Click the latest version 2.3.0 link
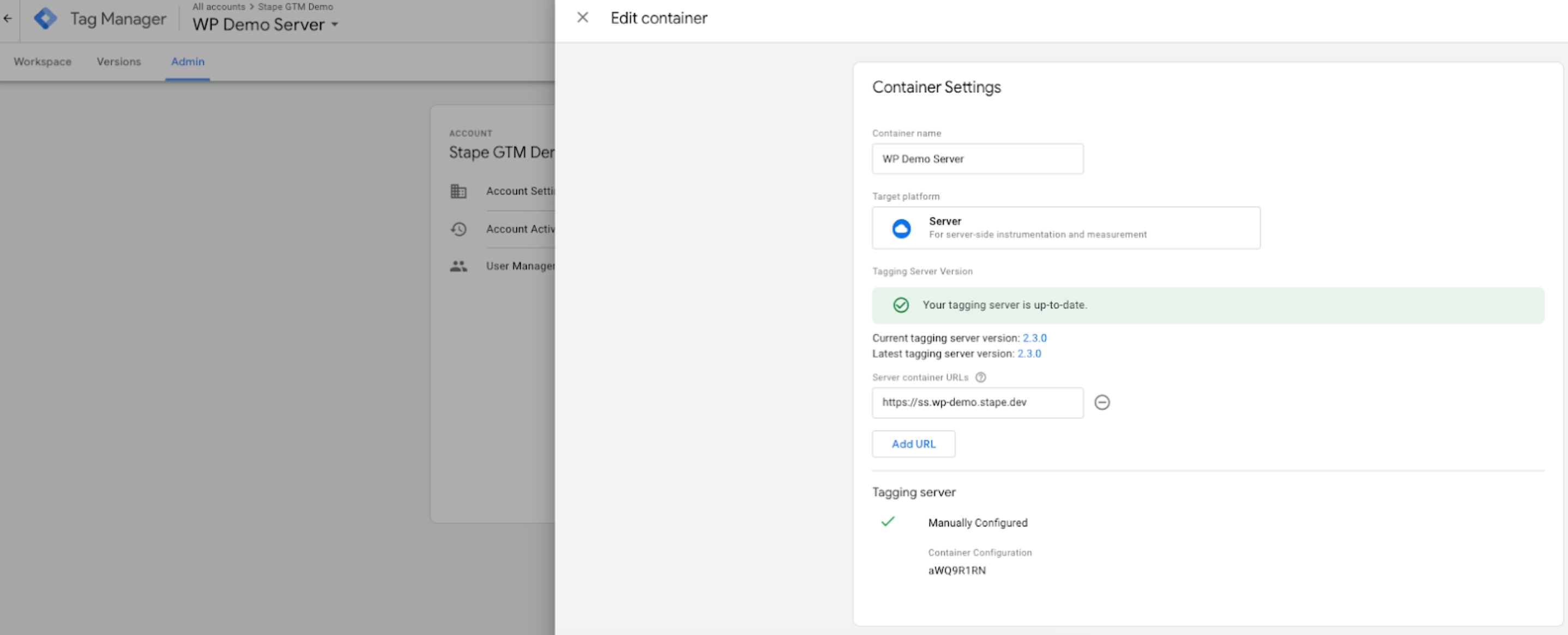The height and width of the screenshot is (635, 1568). click(x=1029, y=354)
